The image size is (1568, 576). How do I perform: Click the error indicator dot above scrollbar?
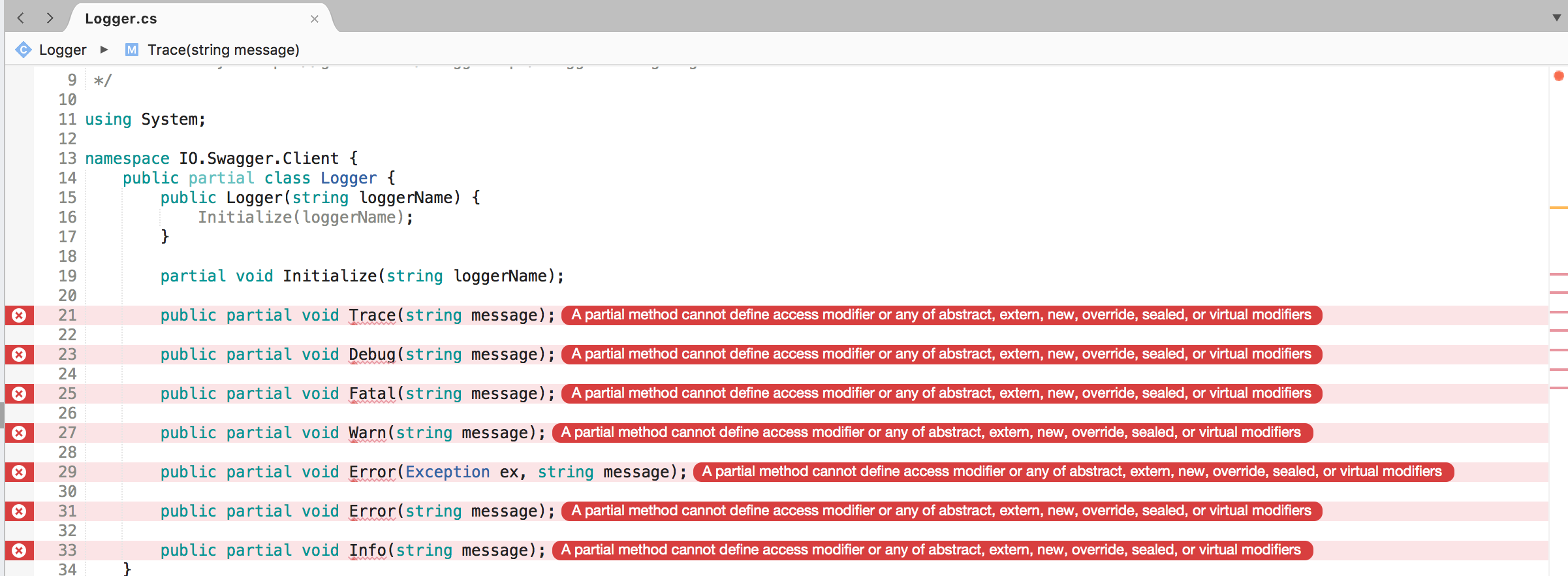point(1559,76)
